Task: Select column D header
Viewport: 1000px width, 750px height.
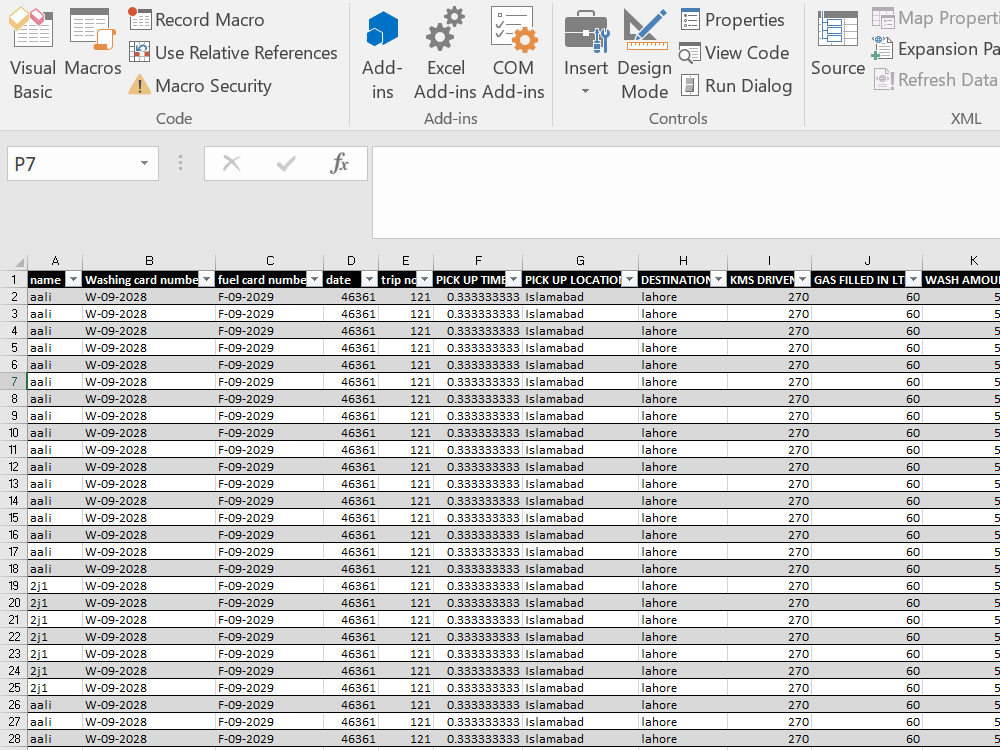Action: 351,261
